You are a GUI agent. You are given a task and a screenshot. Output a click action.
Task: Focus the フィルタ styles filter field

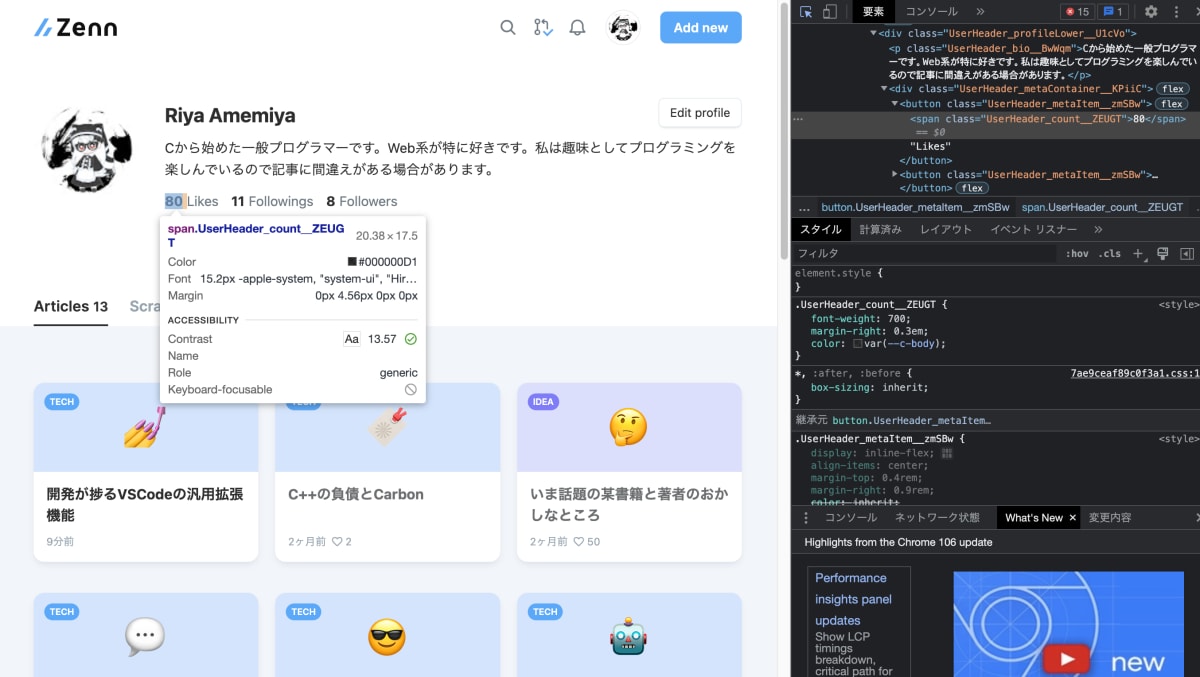pos(925,254)
